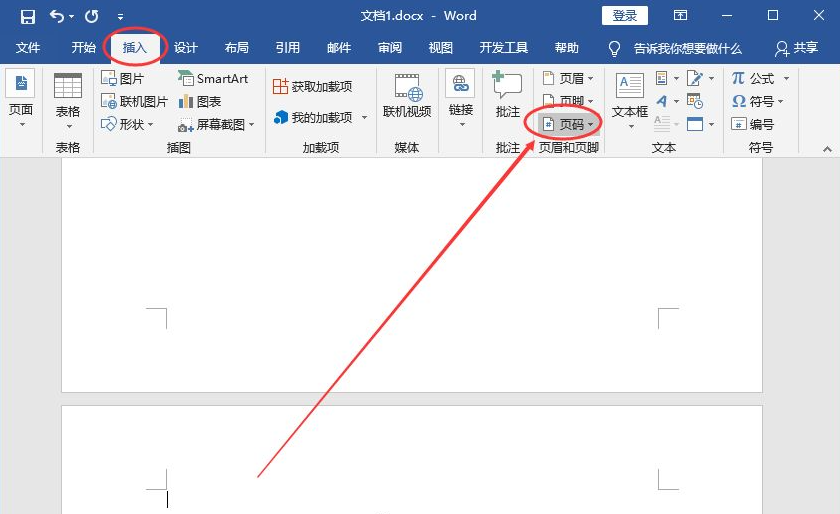This screenshot has width=840, height=514.
Task: Click the 共享 share button
Action: (796, 48)
